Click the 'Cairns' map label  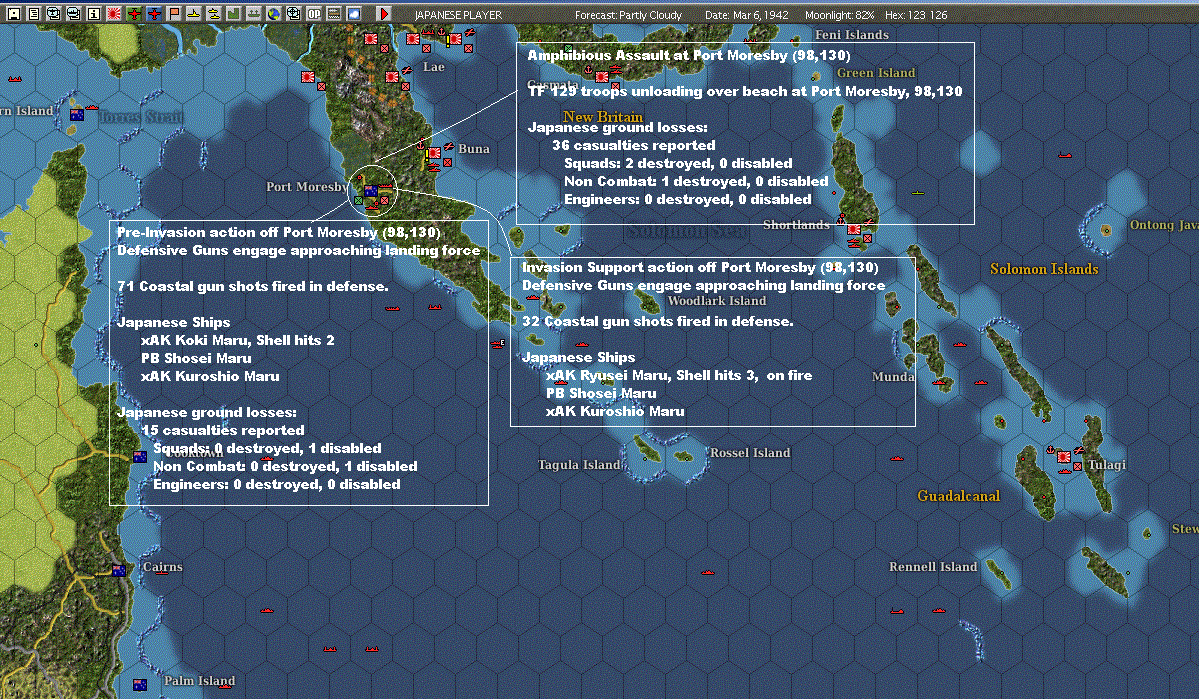pos(163,567)
